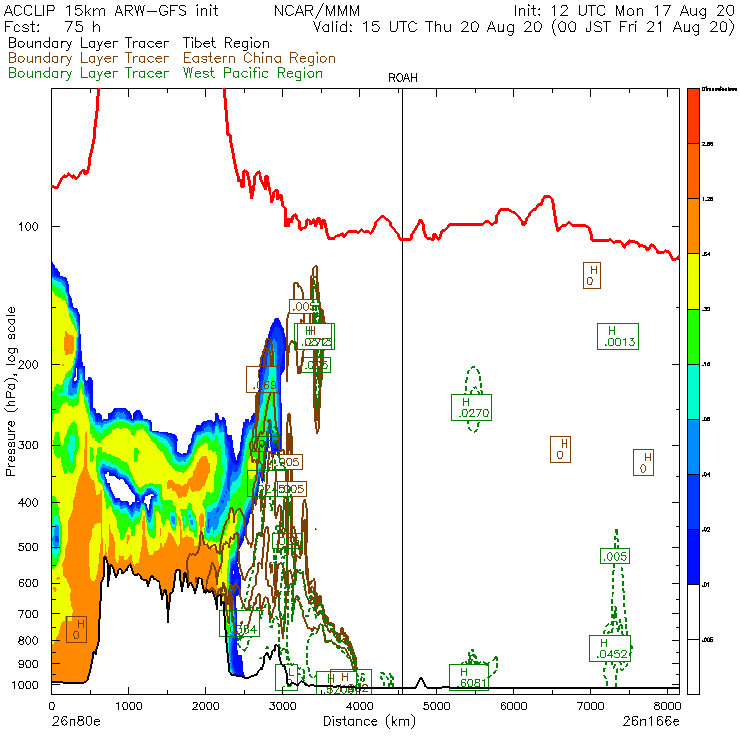Image resolution: width=740 pixels, height=740 pixels.
Task: Click the pressure axis tick '300'
Action: pyautogui.click(x=28, y=445)
